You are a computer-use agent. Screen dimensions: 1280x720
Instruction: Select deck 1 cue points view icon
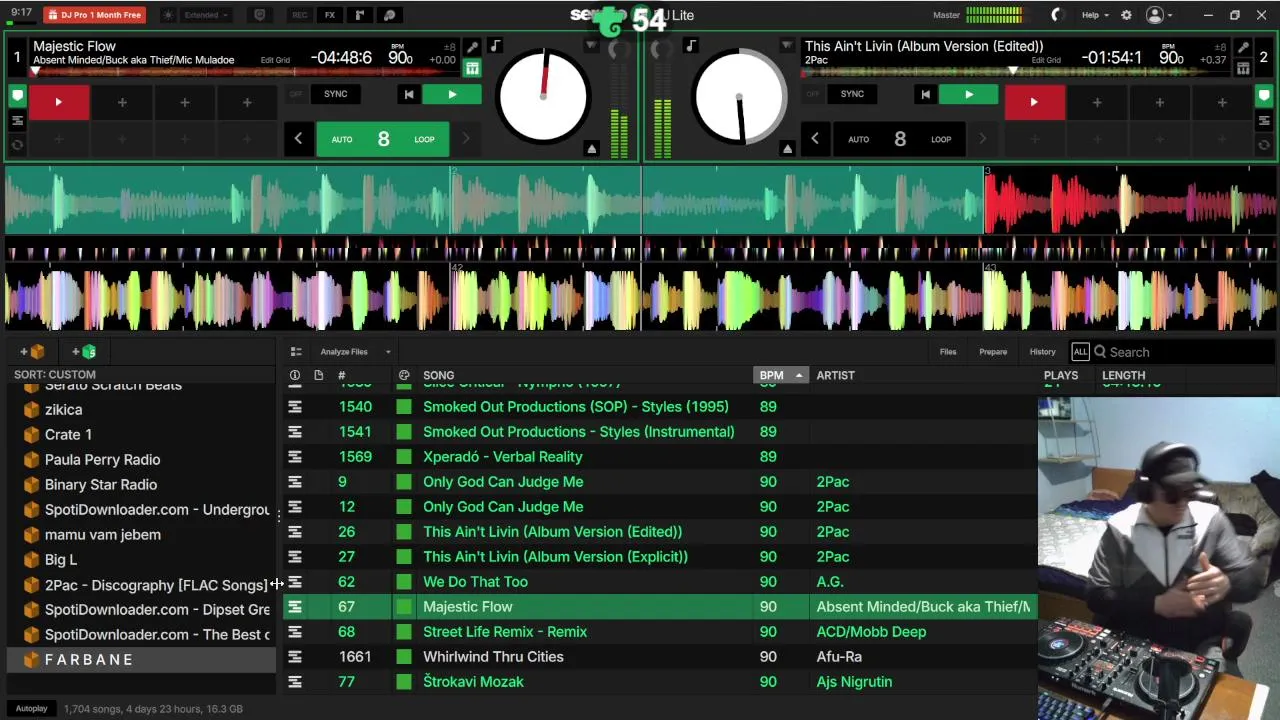(17, 96)
